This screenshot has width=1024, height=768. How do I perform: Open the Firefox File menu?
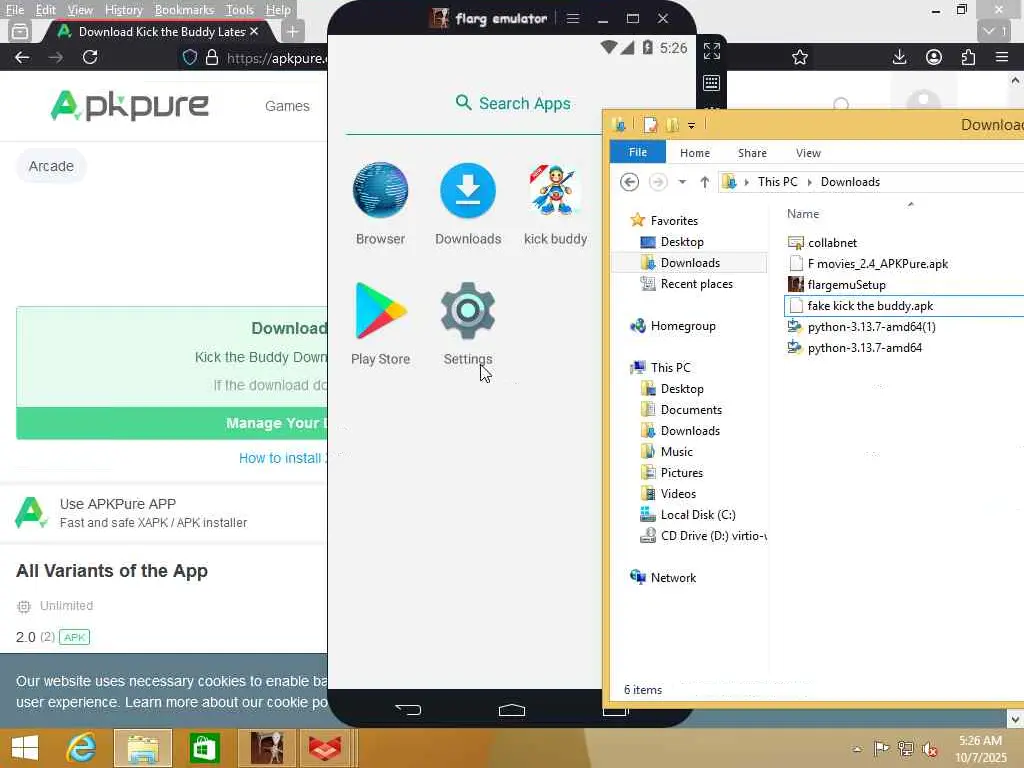14,10
